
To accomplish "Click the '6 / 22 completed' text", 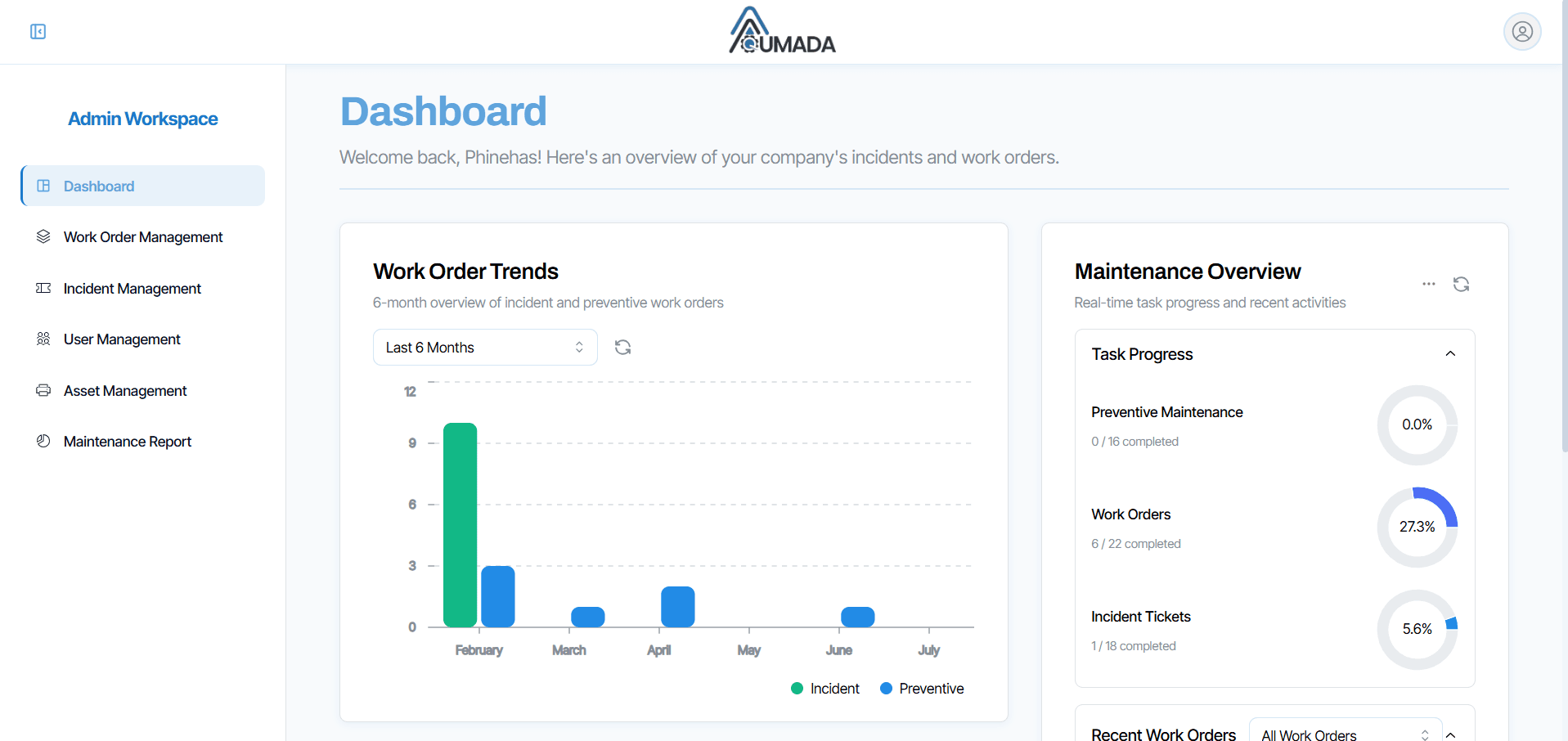I will [1135, 544].
